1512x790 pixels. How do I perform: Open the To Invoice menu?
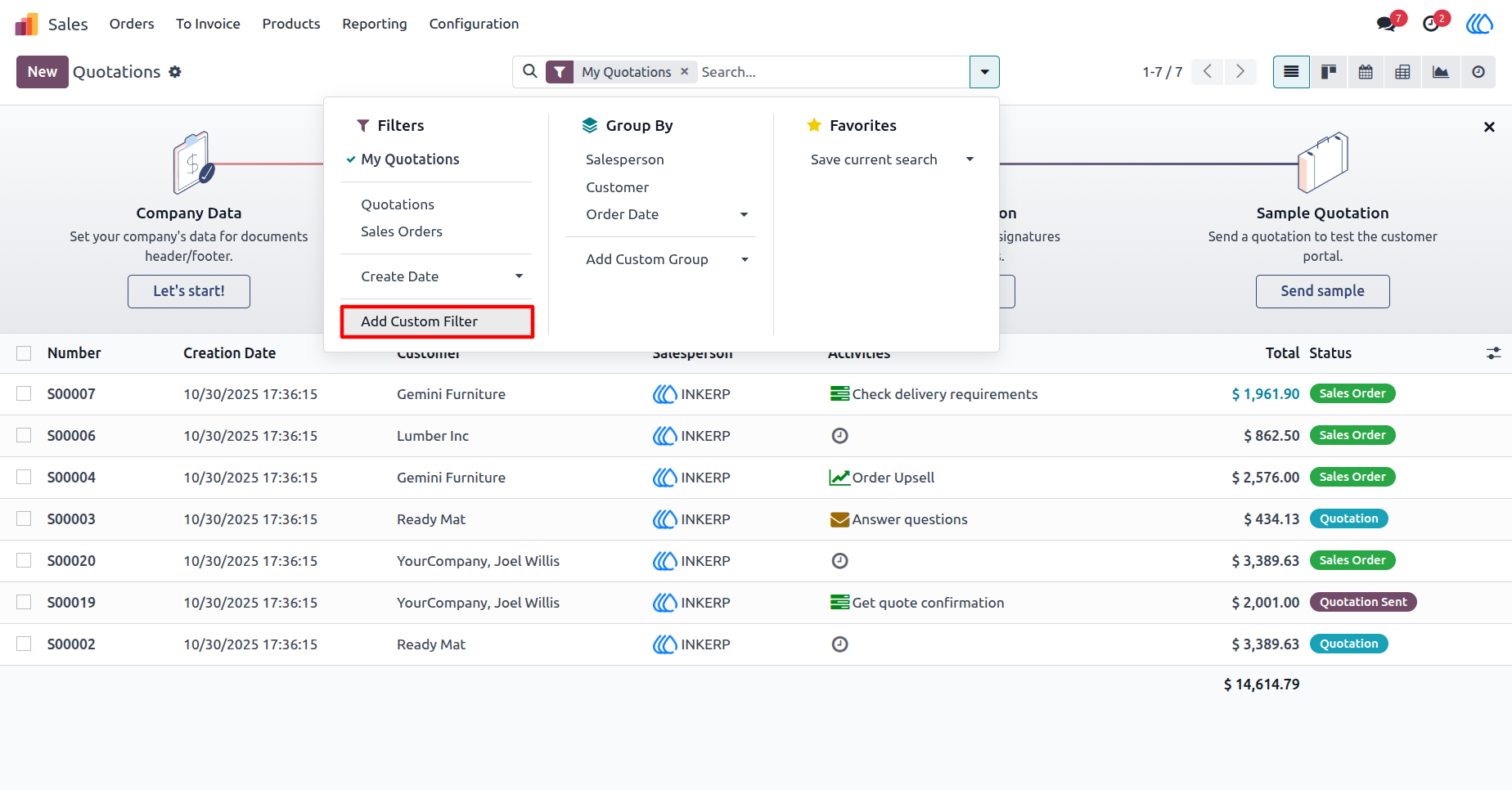(208, 24)
